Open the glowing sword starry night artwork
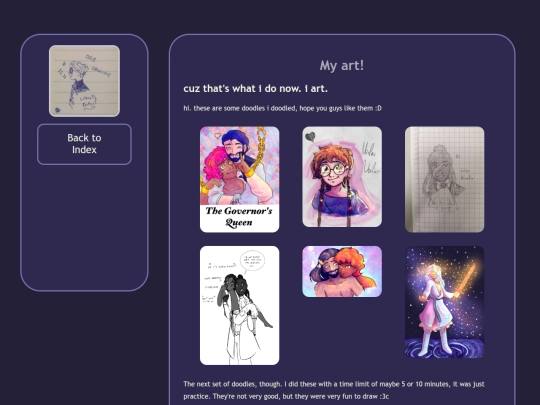This screenshot has height=405, width=540. coord(445,302)
